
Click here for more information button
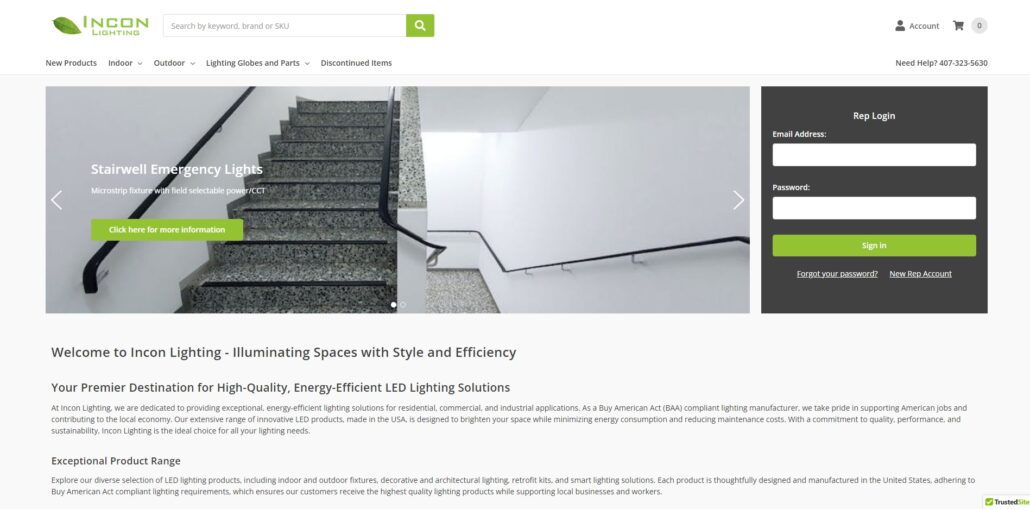coord(167,230)
